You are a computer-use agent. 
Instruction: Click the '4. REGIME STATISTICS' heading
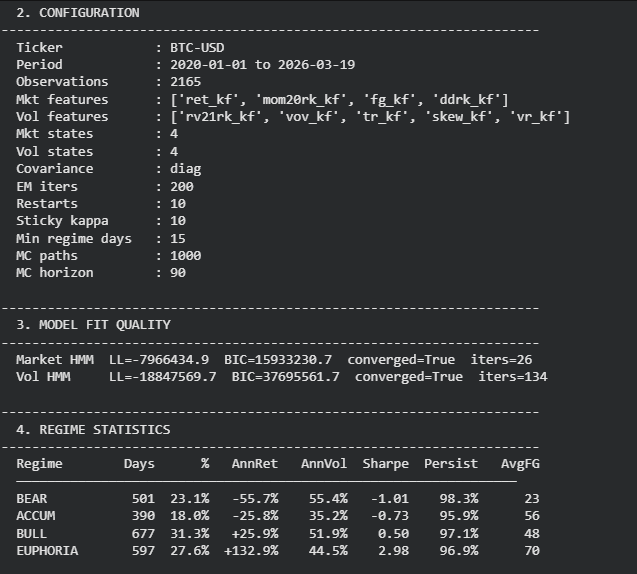(93, 430)
